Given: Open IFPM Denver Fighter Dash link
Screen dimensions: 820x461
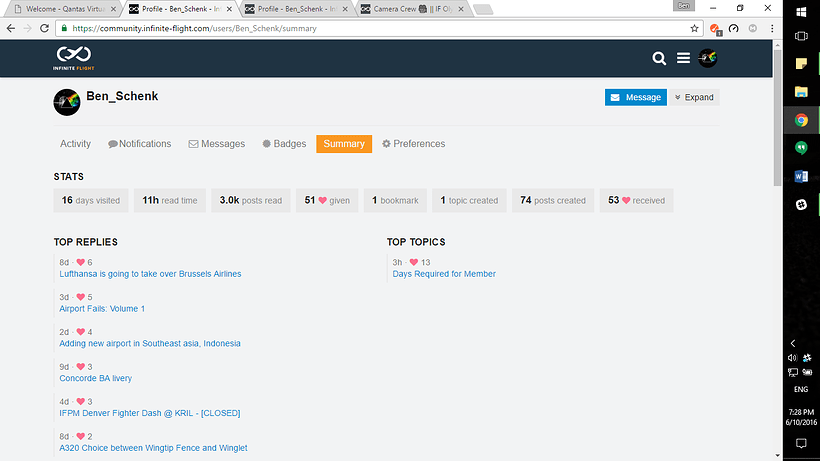Looking at the screenshot, I should 150,413.
